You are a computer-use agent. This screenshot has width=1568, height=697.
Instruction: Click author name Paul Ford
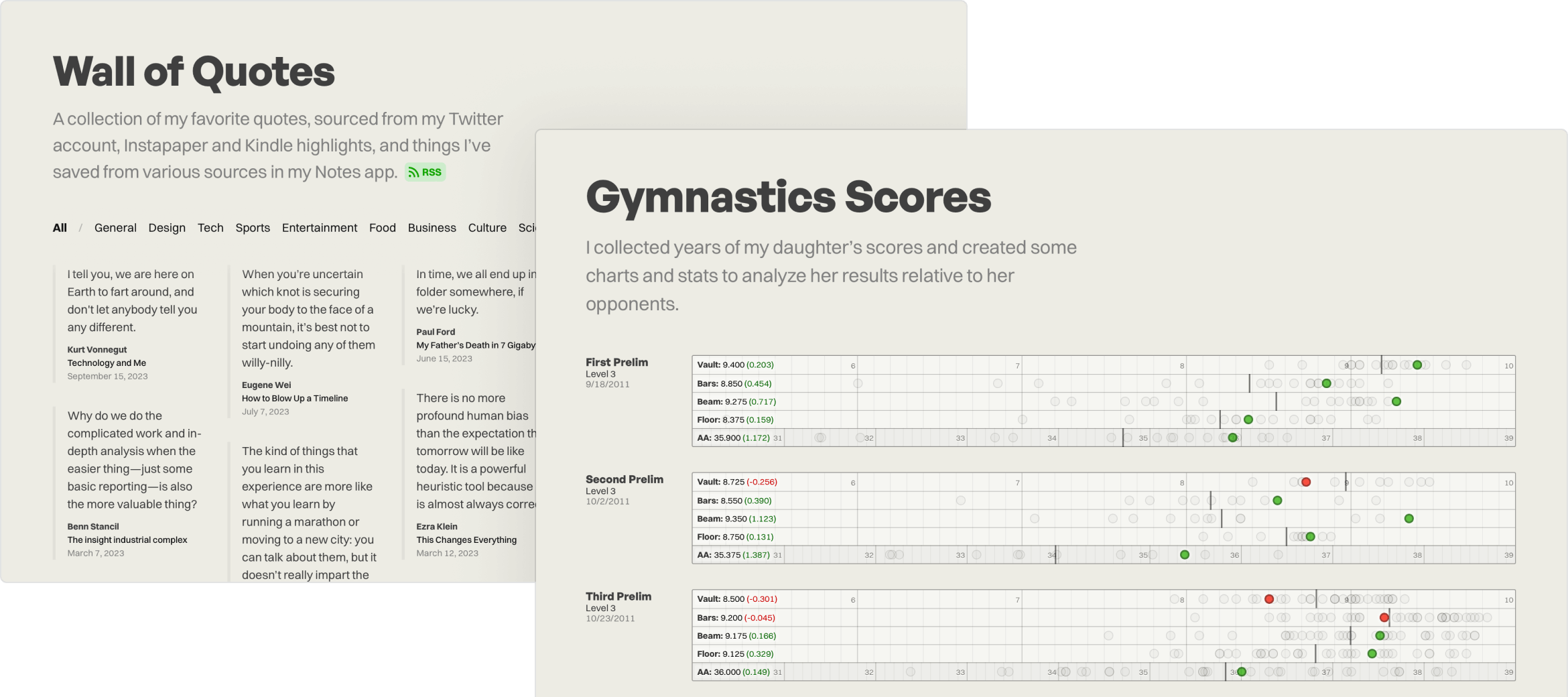[x=436, y=332]
